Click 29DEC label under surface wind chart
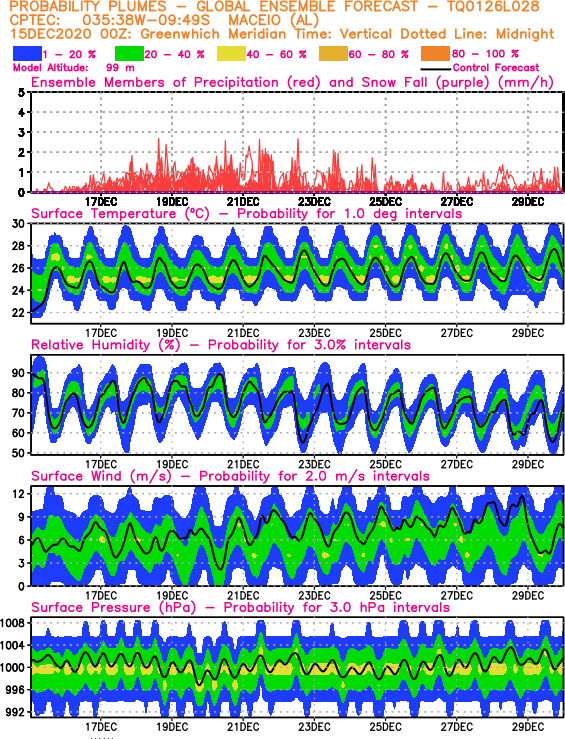This screenshot has height=739, width=565. pyautogui.click(x=528, y=596)
